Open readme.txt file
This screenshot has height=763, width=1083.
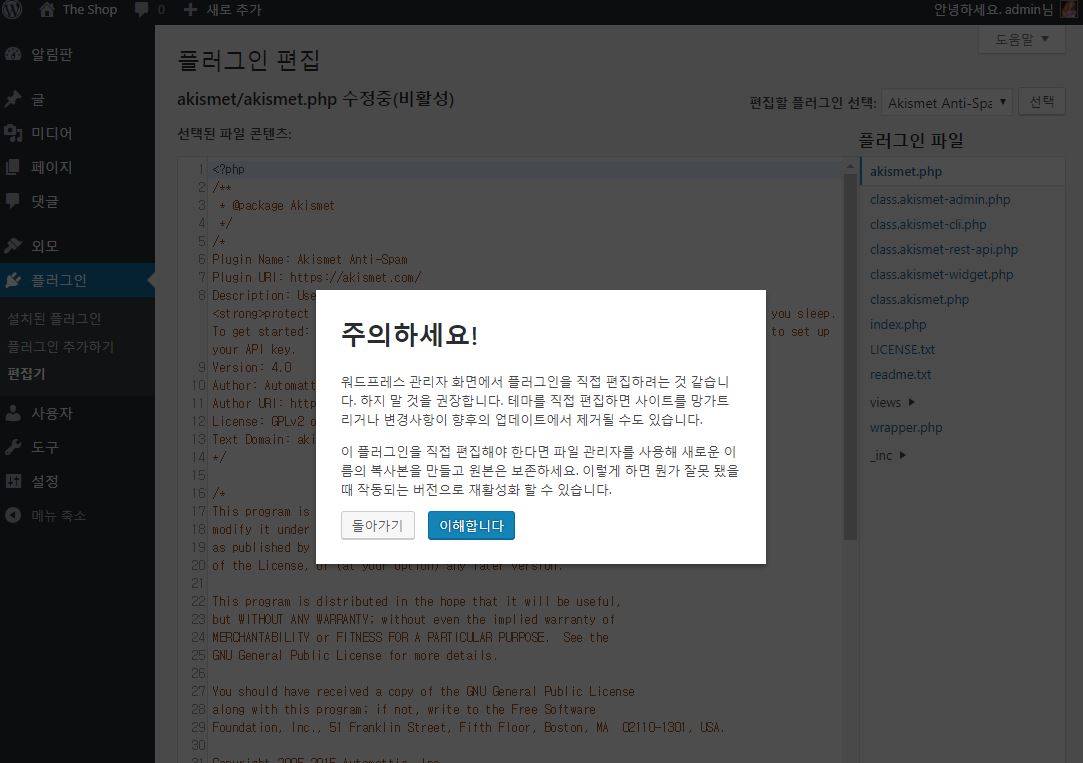900,374
